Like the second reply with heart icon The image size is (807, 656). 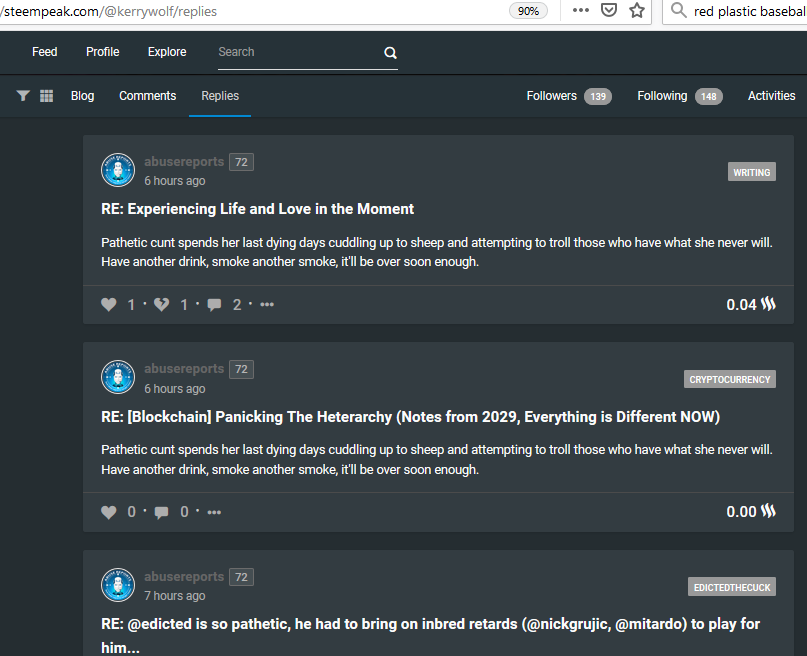pos(109,512)
